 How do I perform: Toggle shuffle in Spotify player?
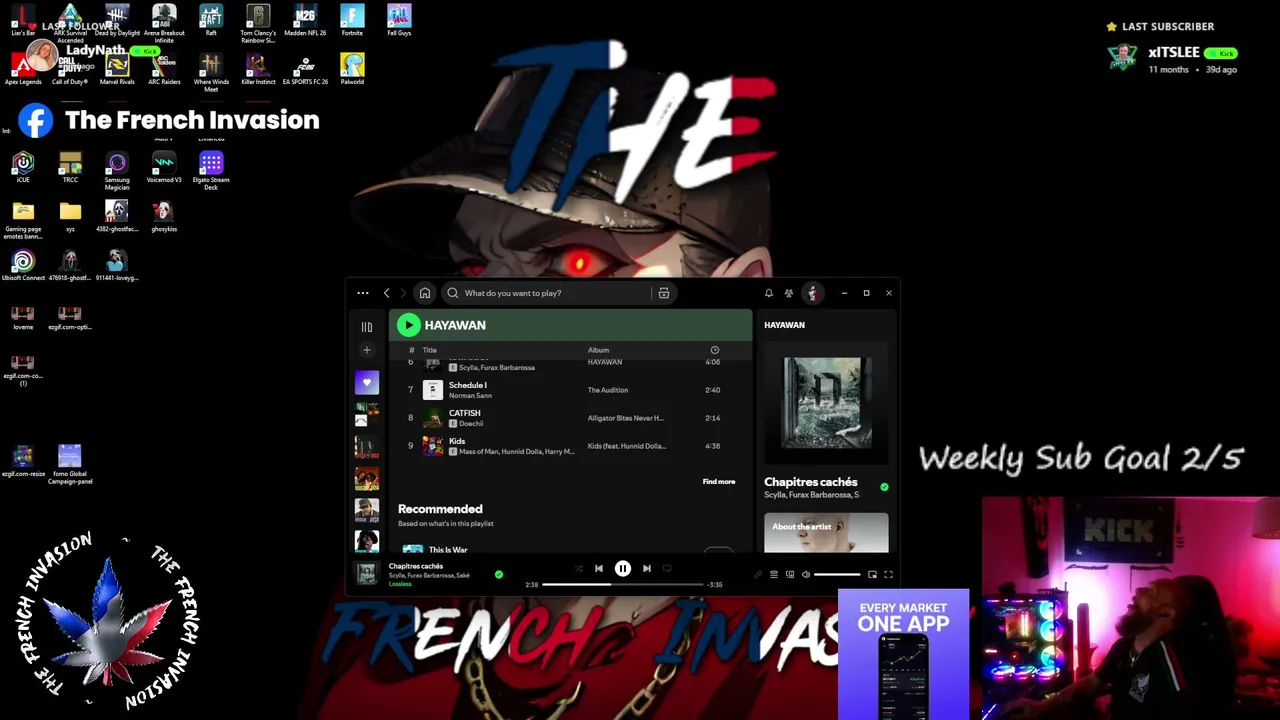[x=578, y=568]
